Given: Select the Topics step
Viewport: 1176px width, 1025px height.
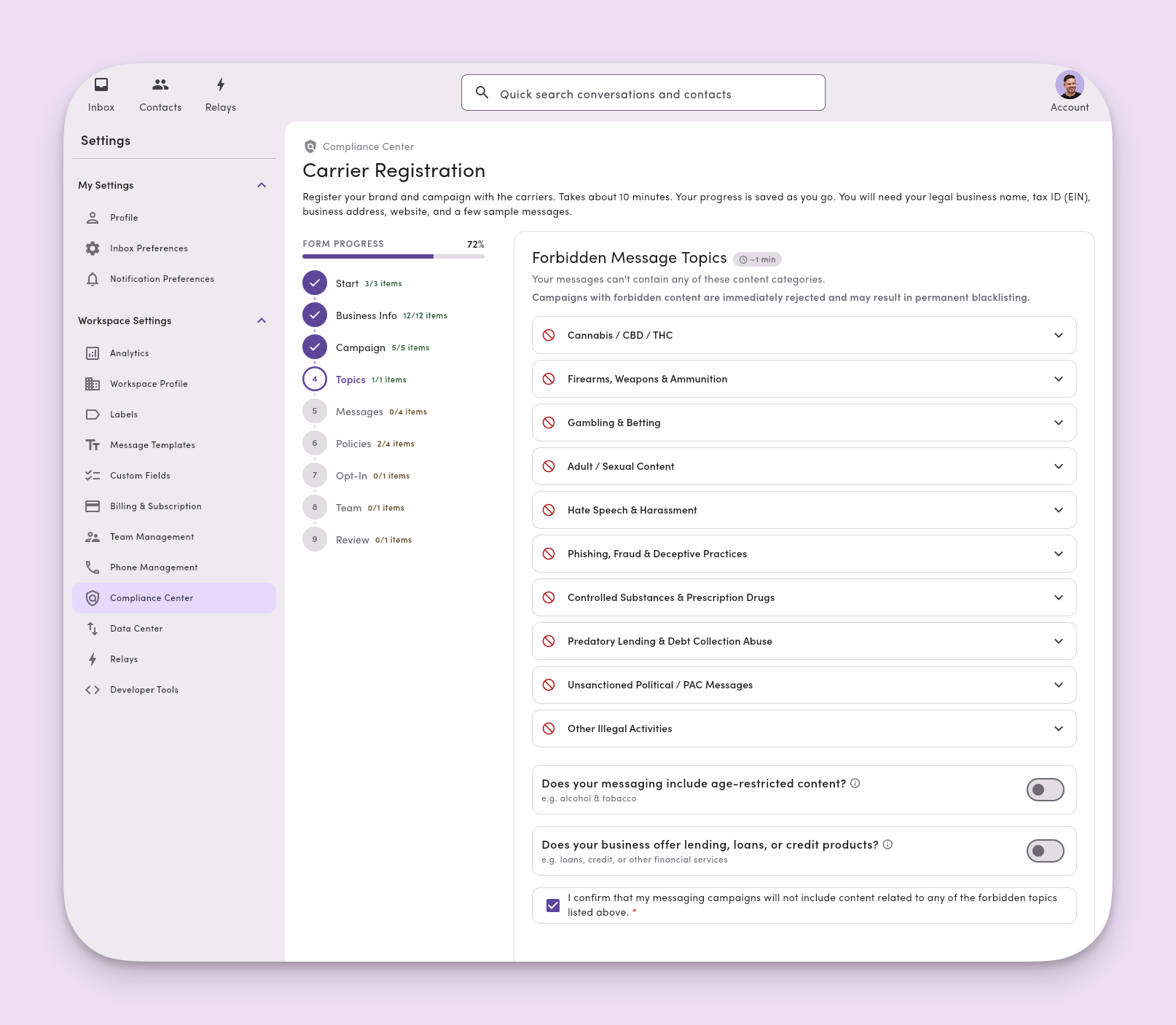Looking at the screenshot, I should pyautogui.click(x=355, y=380).
